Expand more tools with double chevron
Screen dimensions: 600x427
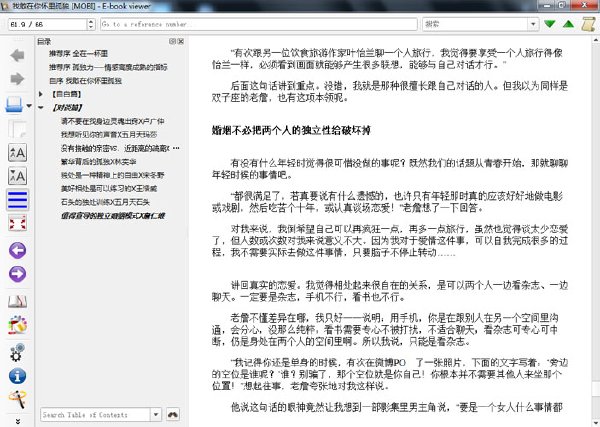coord(18,421)
